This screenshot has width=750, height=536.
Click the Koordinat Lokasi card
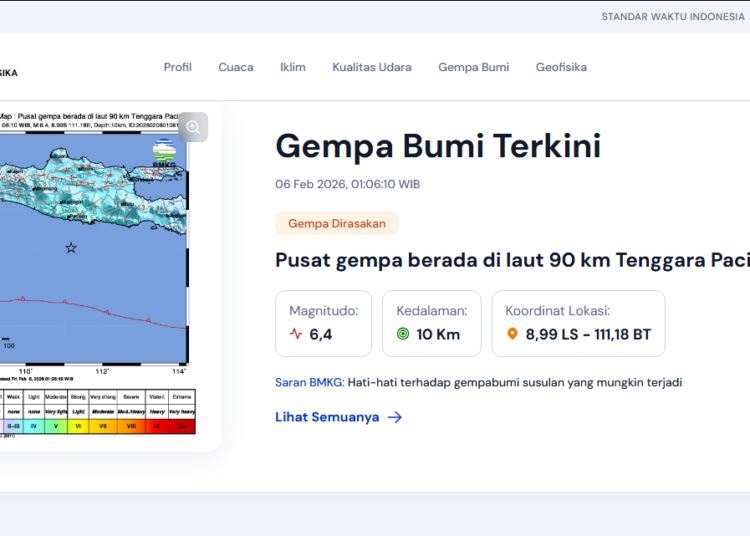click(578, 323)
